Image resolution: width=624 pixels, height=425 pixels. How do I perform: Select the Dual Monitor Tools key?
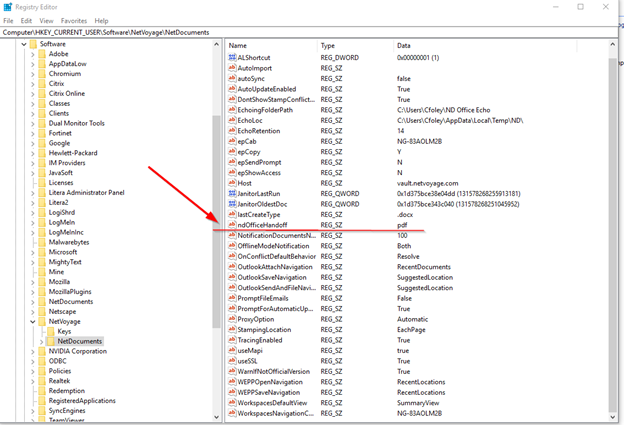click(76, 123)
